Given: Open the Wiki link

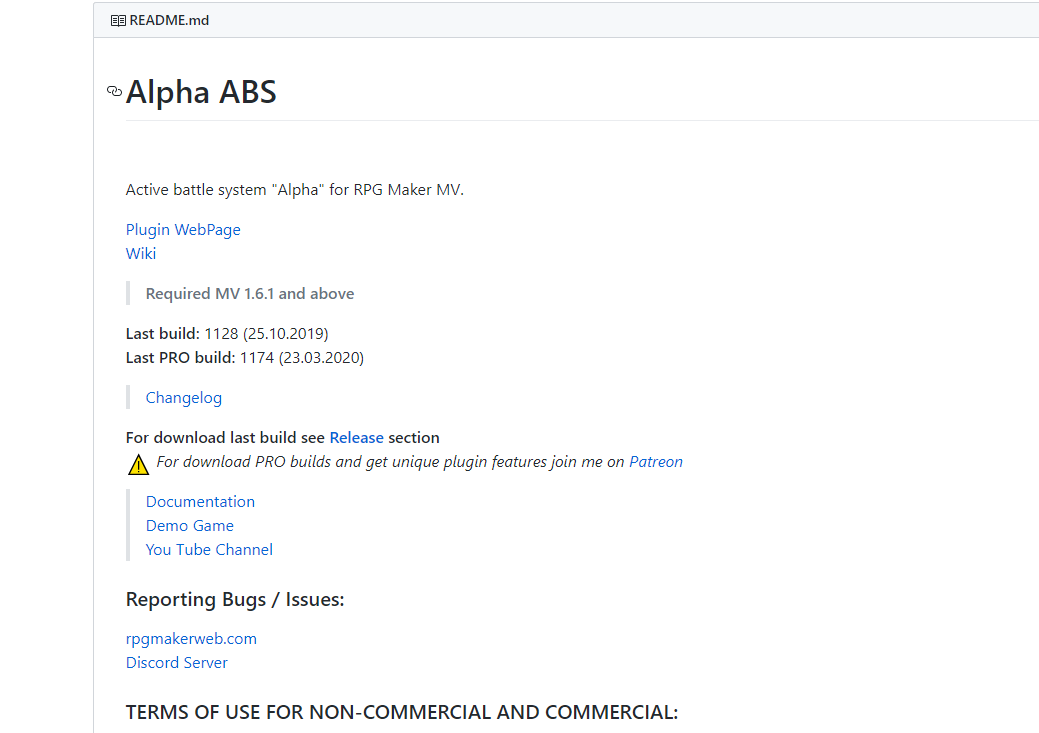Looking at the screenshot, I should tap(141, 254).
